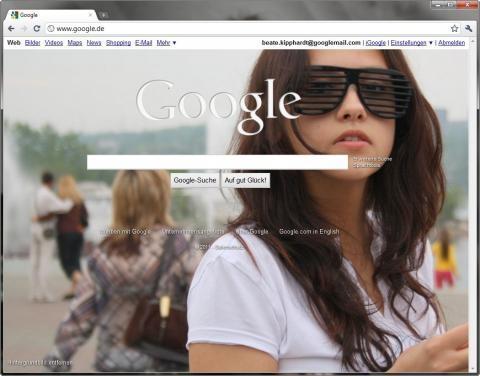Viewport: 480px width, 376px height.
Task: Open the Maps link
Action: (x=75, y=43)
